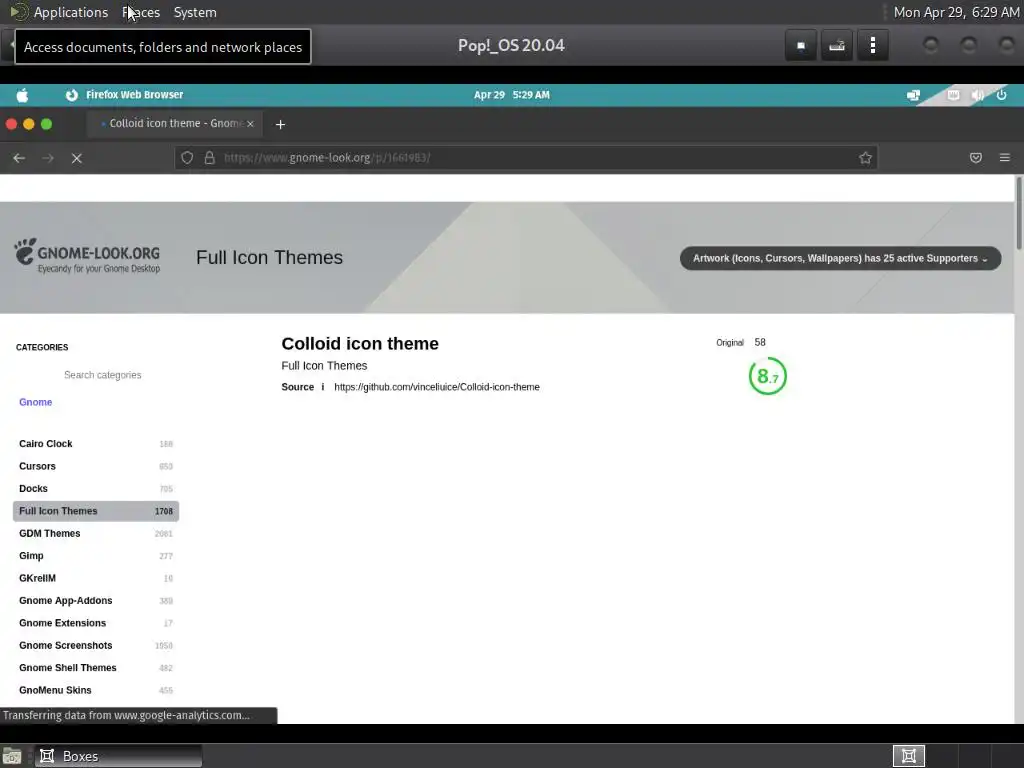The image size is (1024, 768).
Task: Click the Boxes taskbar button
Action: click(118, 756)
